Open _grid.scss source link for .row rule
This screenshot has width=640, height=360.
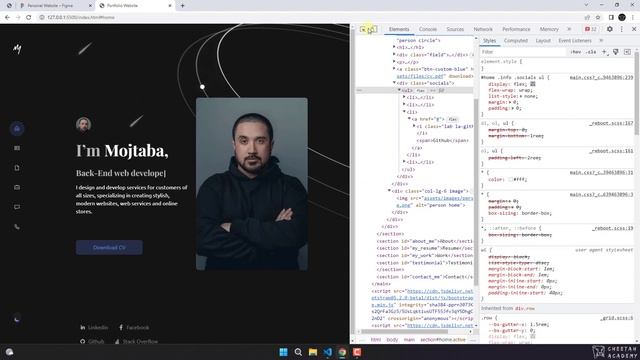coord(616,318)
